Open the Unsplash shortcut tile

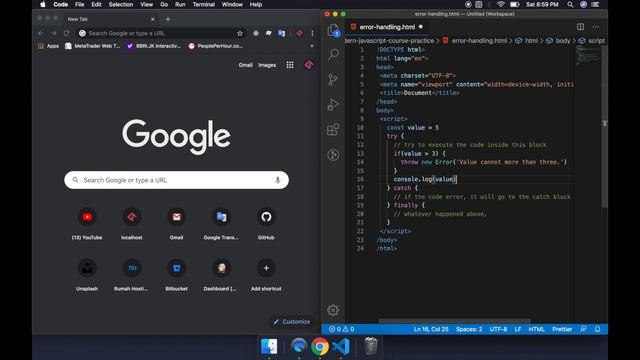[87, 274]
